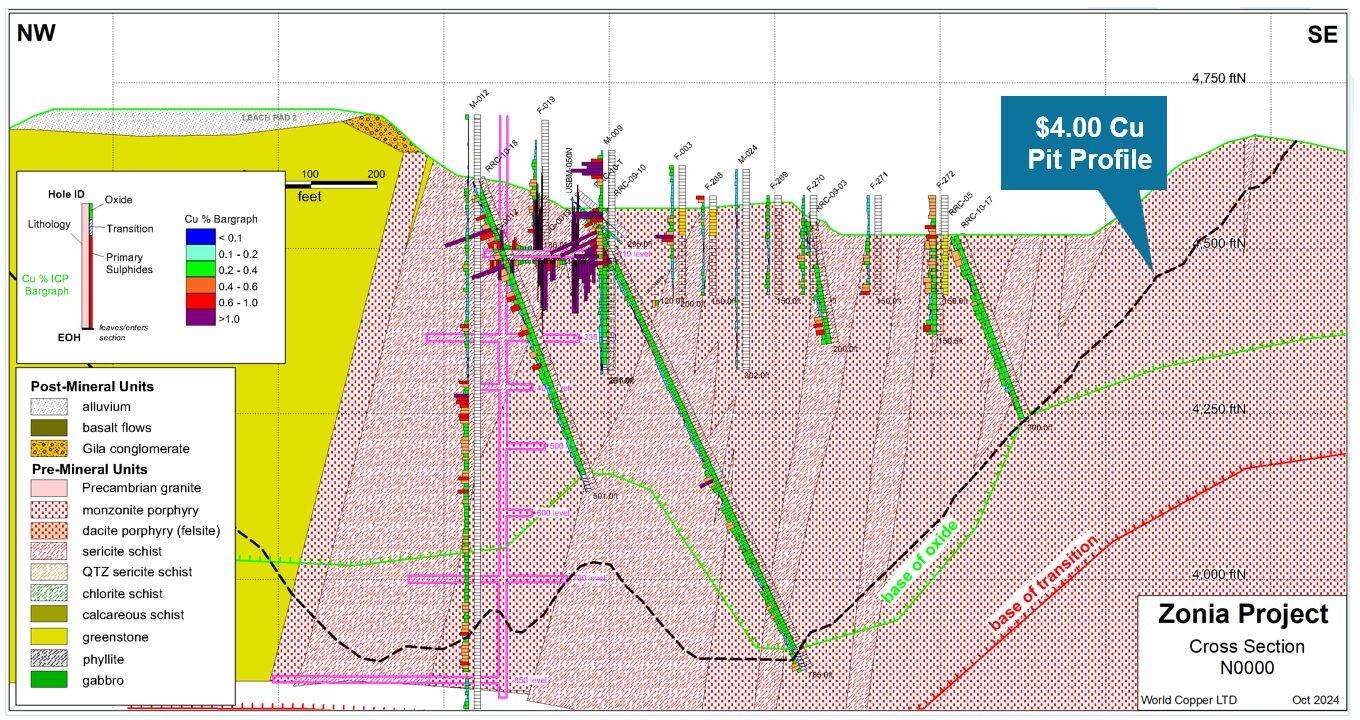Viewport: 1360px width, 720px height.
Task: Click the red 'base of transition' label
Action: pyautogui.click(x=1043, y=583)
